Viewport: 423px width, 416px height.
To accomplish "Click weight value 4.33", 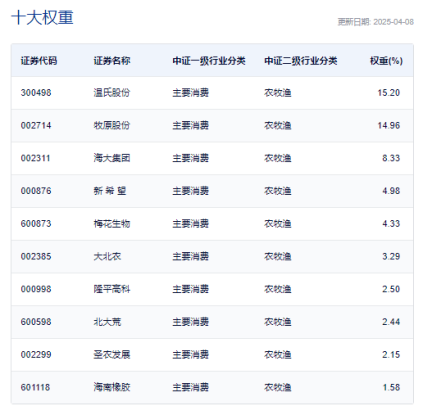I will coord(391,223).
